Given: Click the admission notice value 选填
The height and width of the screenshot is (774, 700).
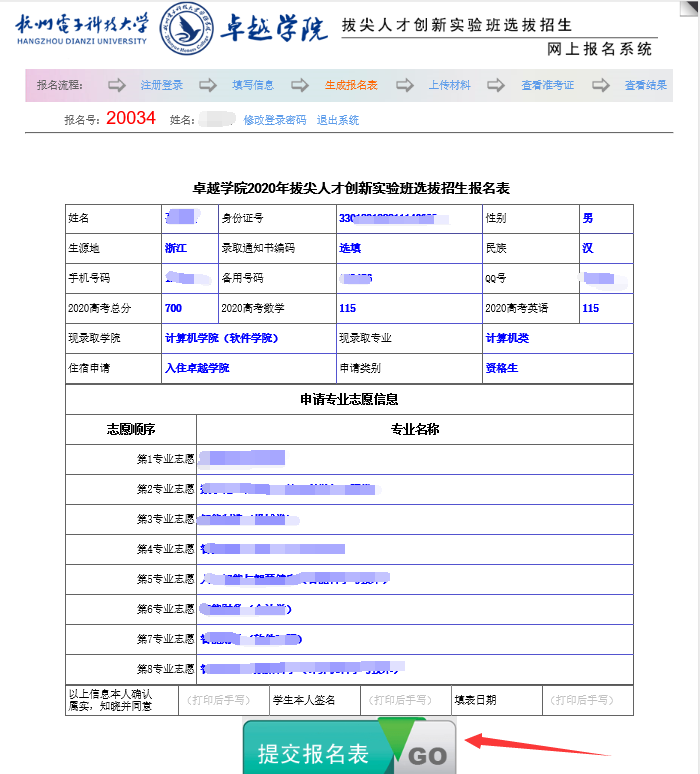Looking at the screenshot, I should (350, 248).
